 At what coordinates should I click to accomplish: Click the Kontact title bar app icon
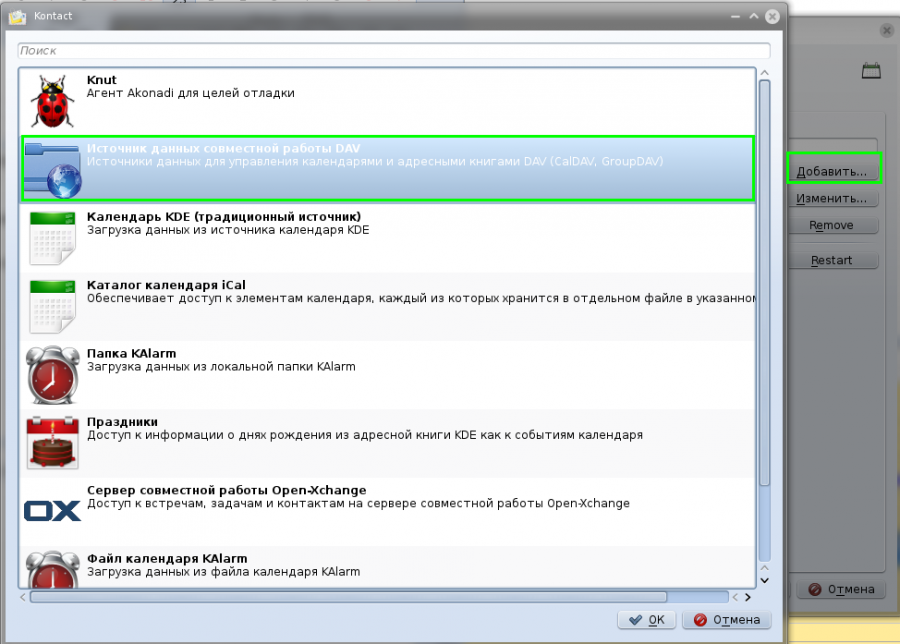click(x=17, y=17)
